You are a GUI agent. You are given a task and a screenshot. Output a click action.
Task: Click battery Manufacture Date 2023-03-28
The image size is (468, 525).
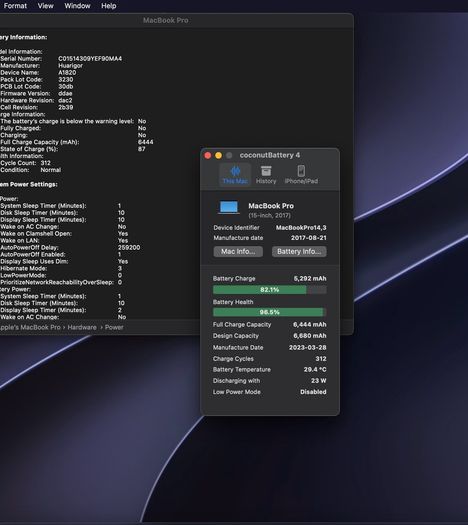(308, 348)
